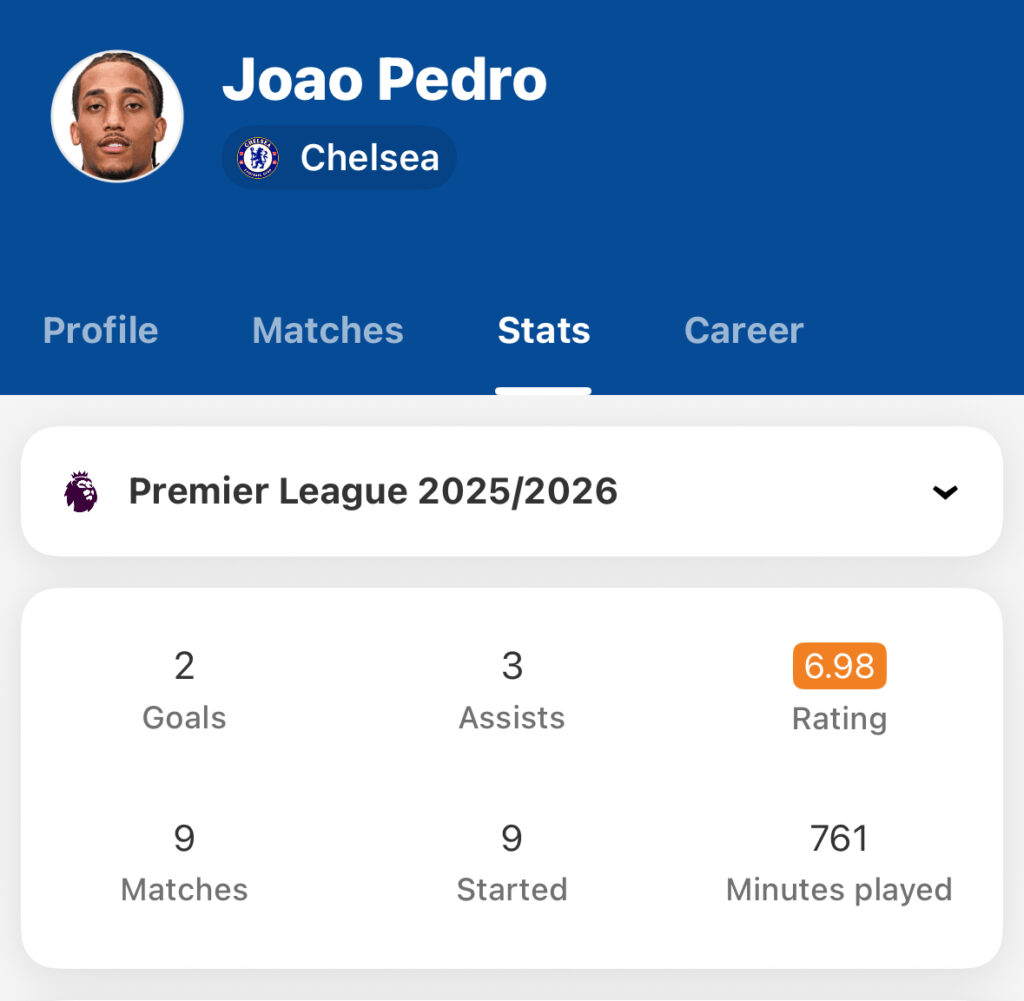Go to the Career tab
The width and height of the screenshot is (1024, 1001).
pos(743,330)
